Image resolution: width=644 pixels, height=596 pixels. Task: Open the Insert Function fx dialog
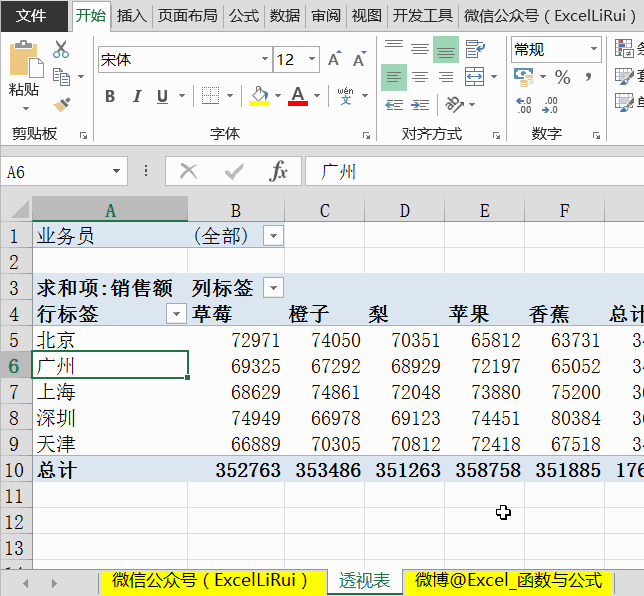point(278,171)
